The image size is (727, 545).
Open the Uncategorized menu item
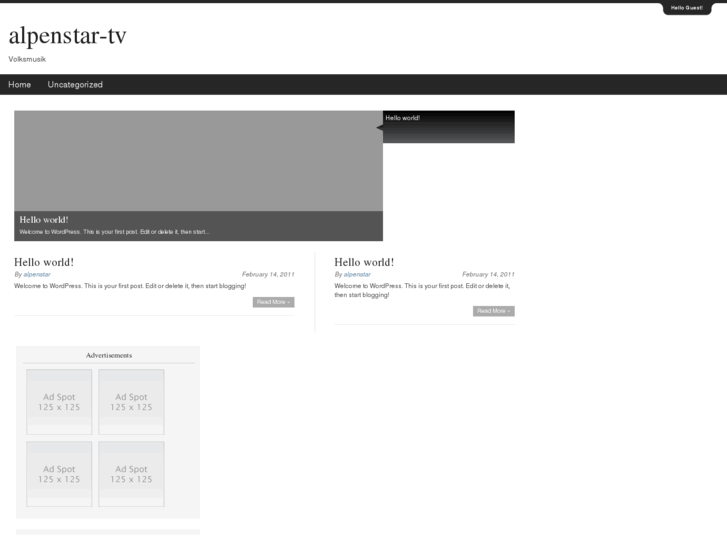click(75, 84)
